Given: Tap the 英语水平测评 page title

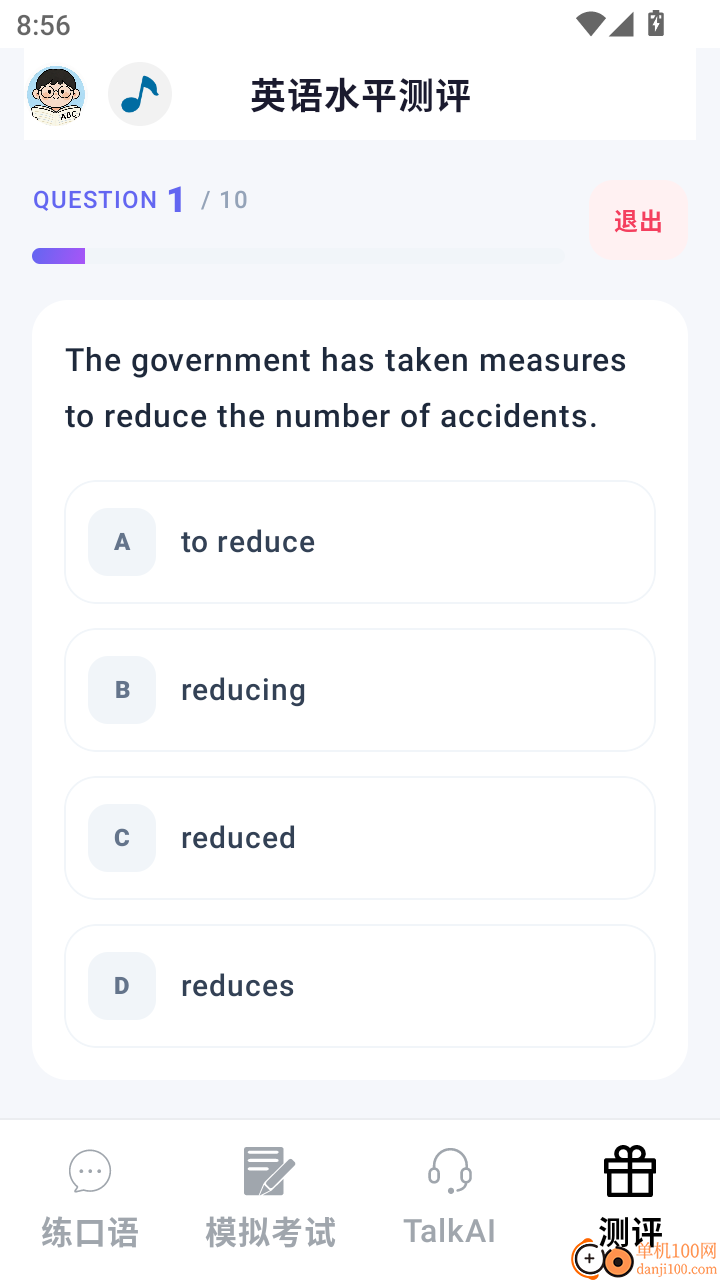Looking at the screenshot, I should [x=360, y=97].
